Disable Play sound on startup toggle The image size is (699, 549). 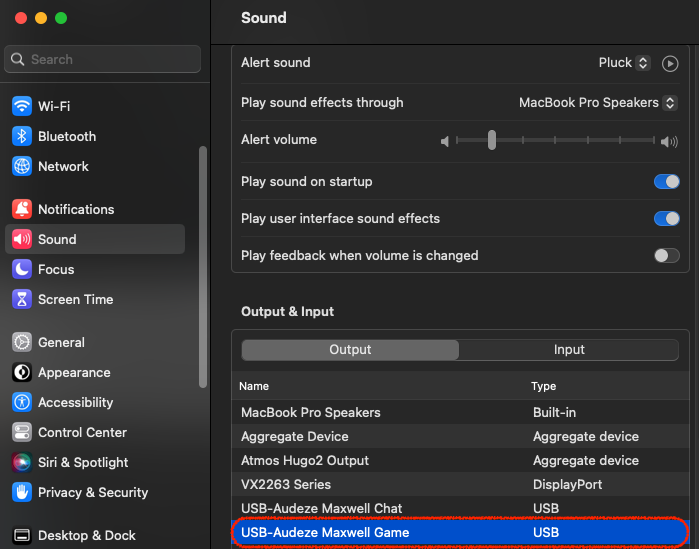click(666, 181)
